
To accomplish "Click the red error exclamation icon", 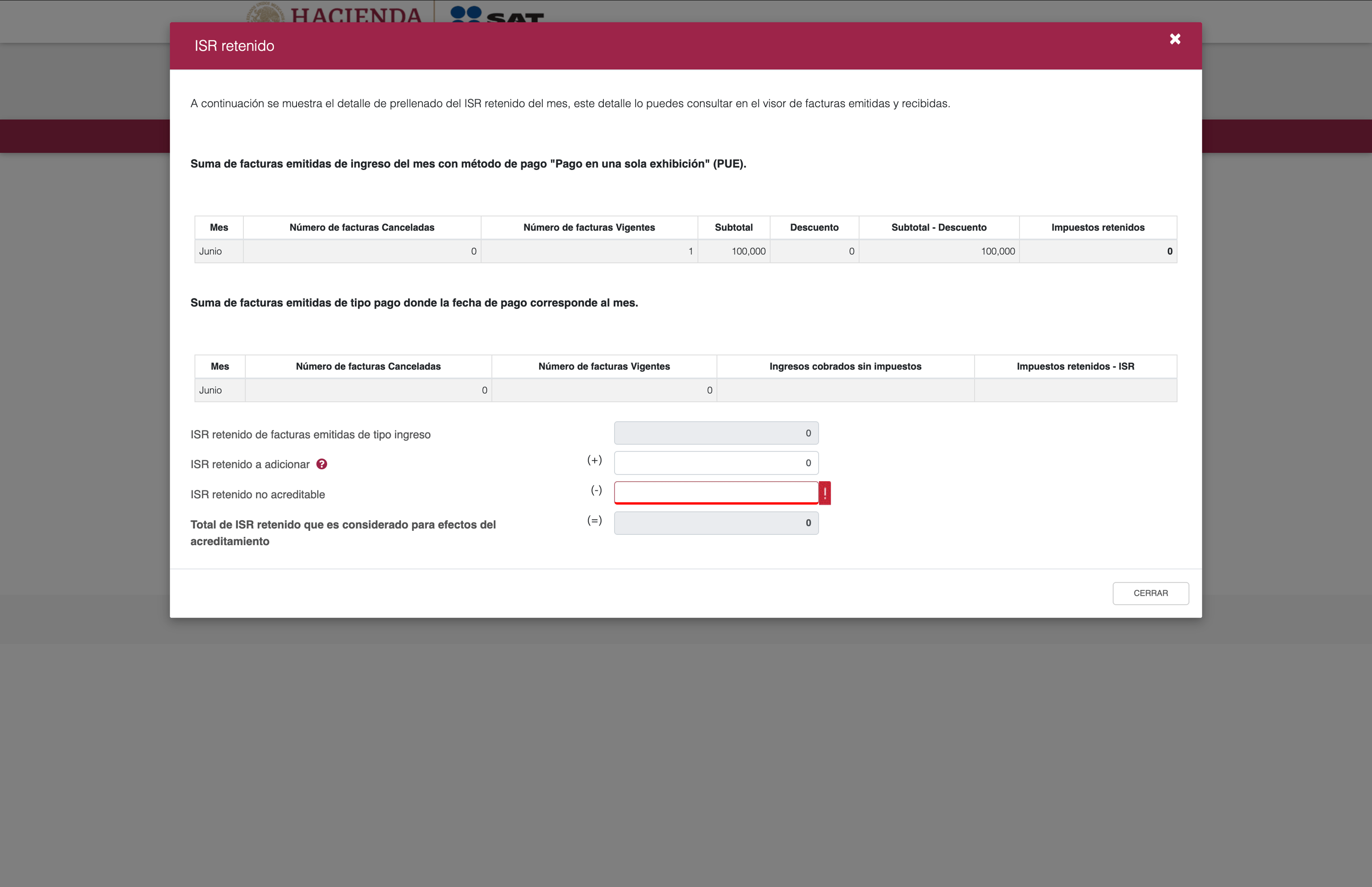I will (x=824, y=493).
